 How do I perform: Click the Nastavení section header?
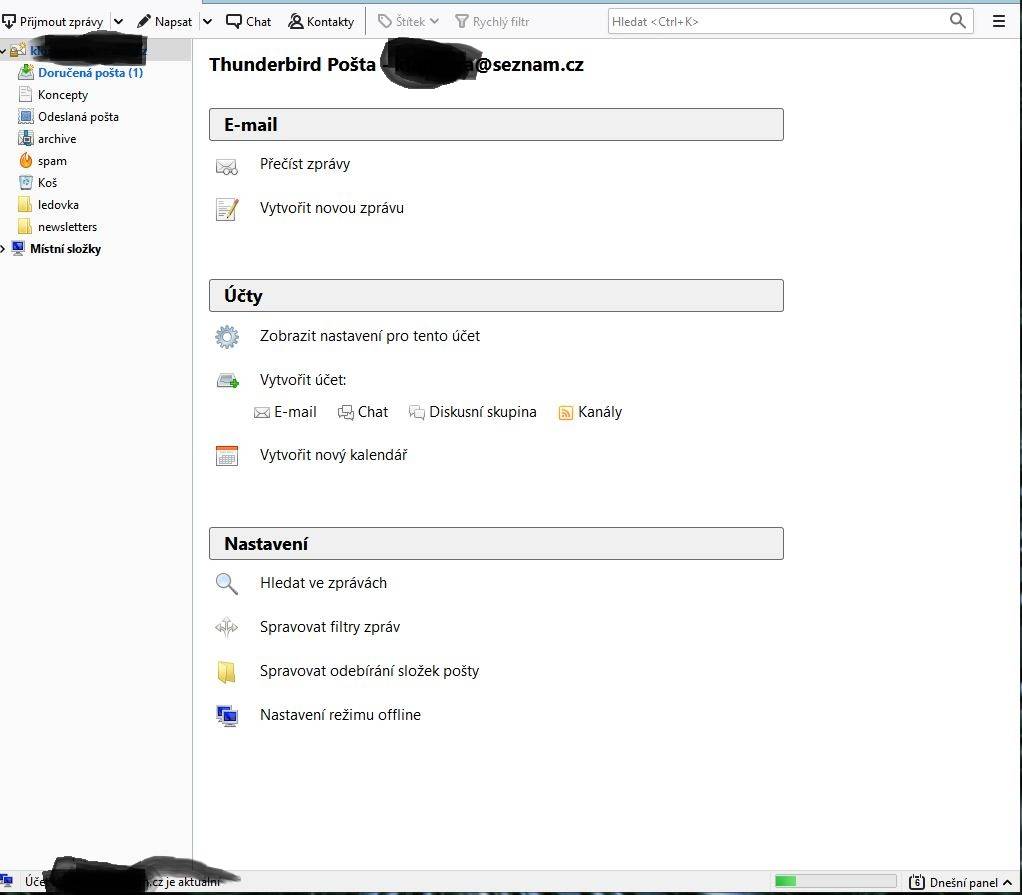496,544
